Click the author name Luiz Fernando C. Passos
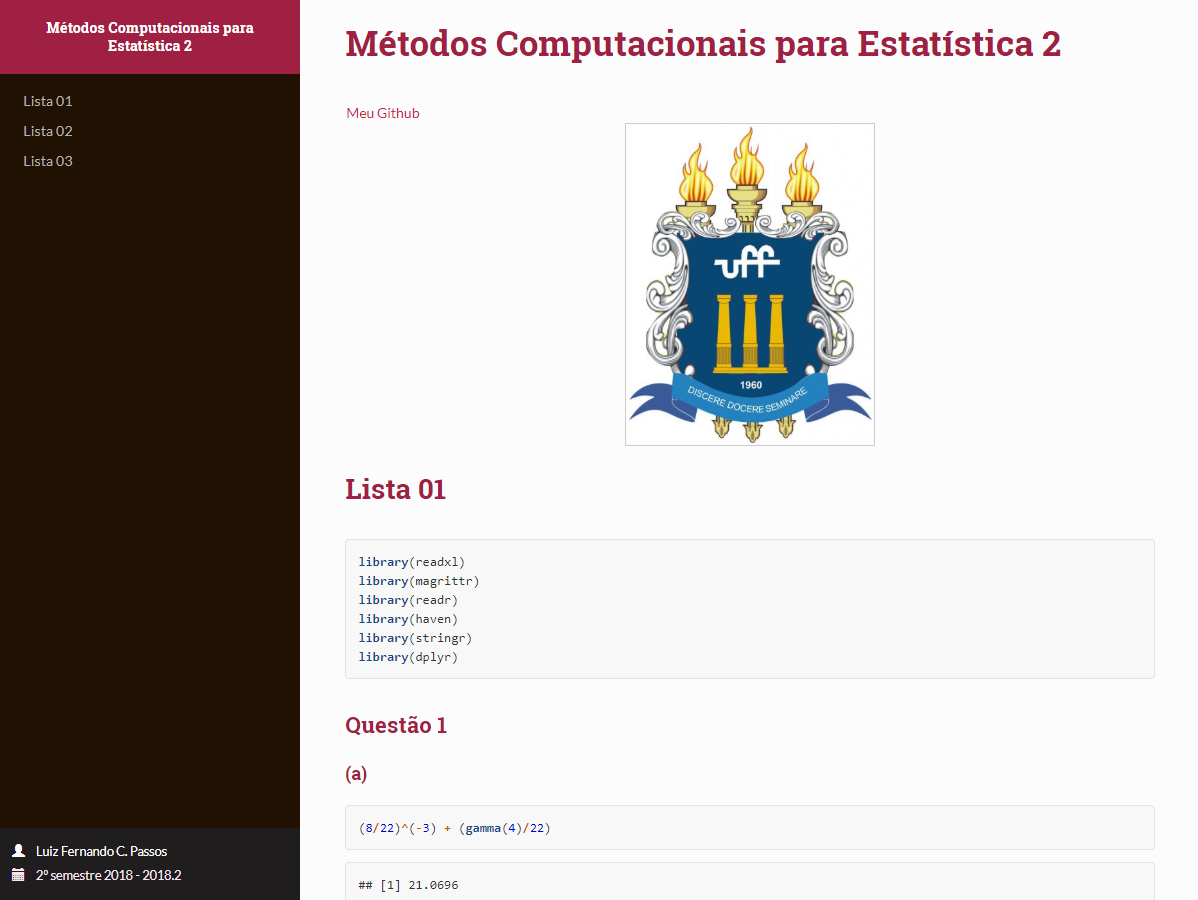 coord(101,851)
